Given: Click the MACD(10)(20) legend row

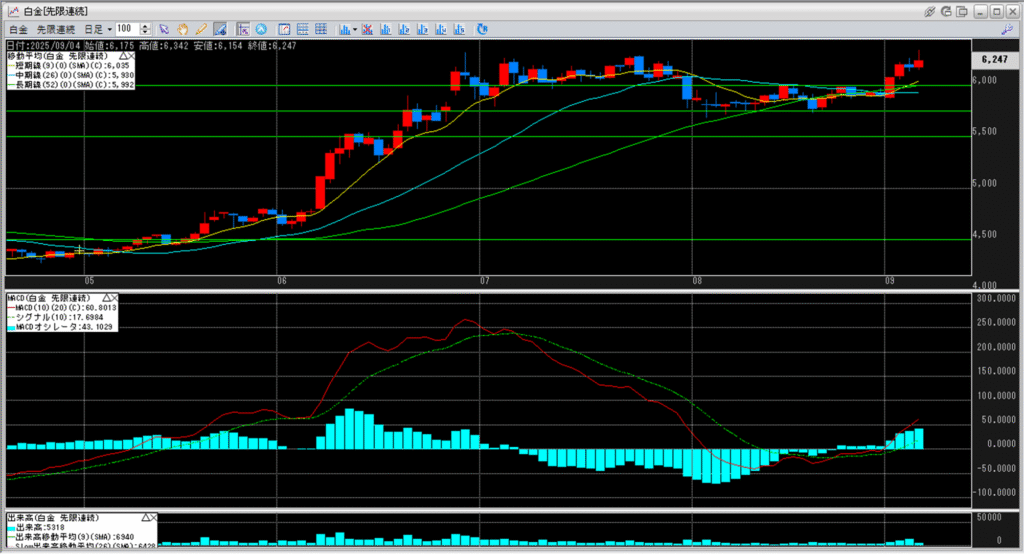Looking at the screenshot, I should (x=62, y=307).
